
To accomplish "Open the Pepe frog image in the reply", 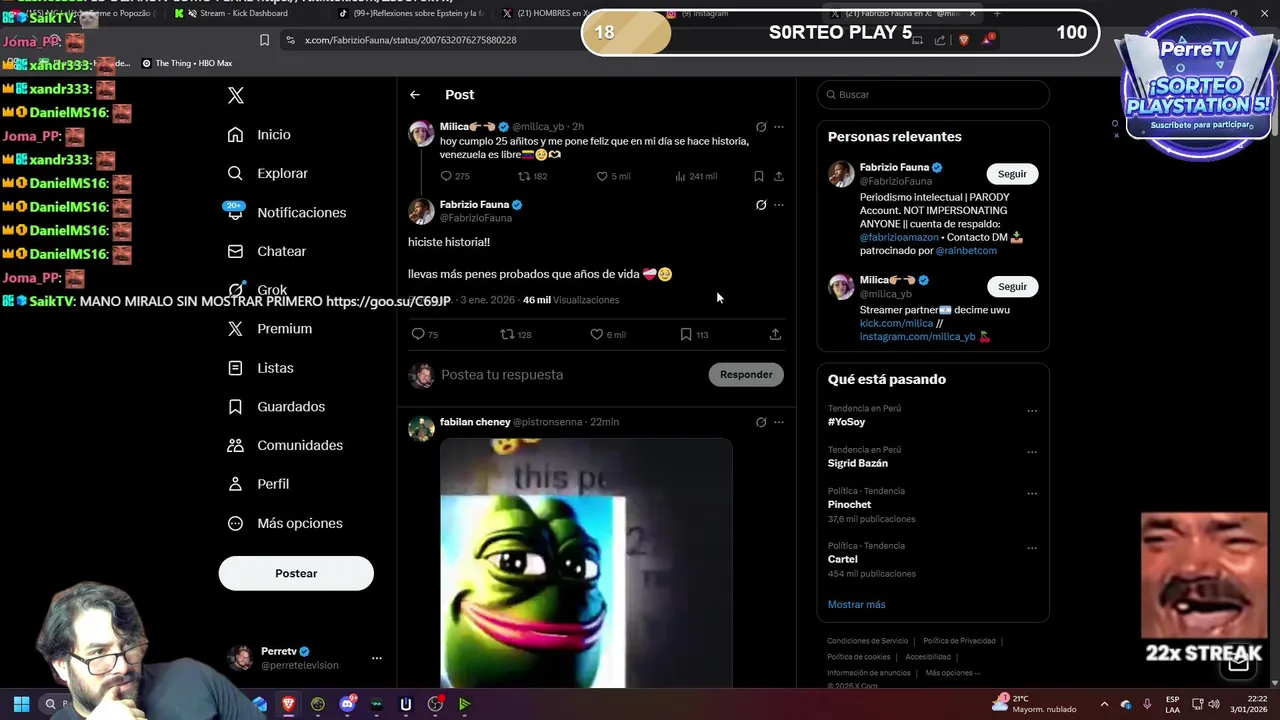I will tap(586, 563).
